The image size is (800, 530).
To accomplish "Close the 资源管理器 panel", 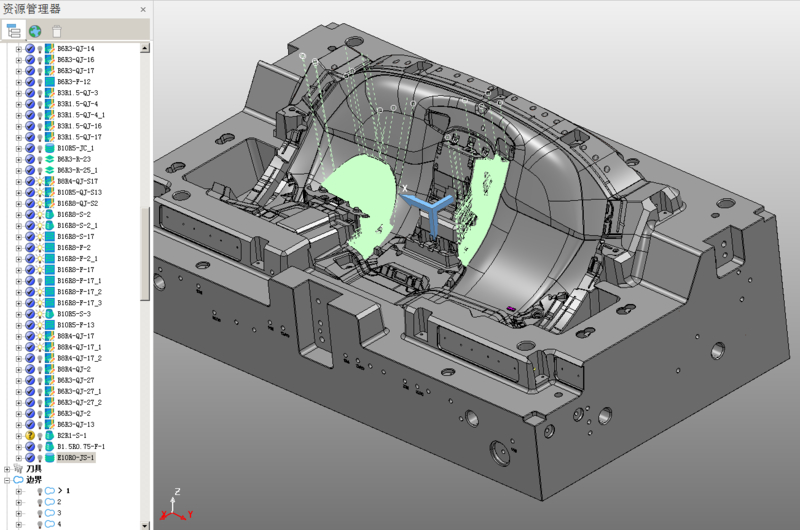I will coord(143,9).
